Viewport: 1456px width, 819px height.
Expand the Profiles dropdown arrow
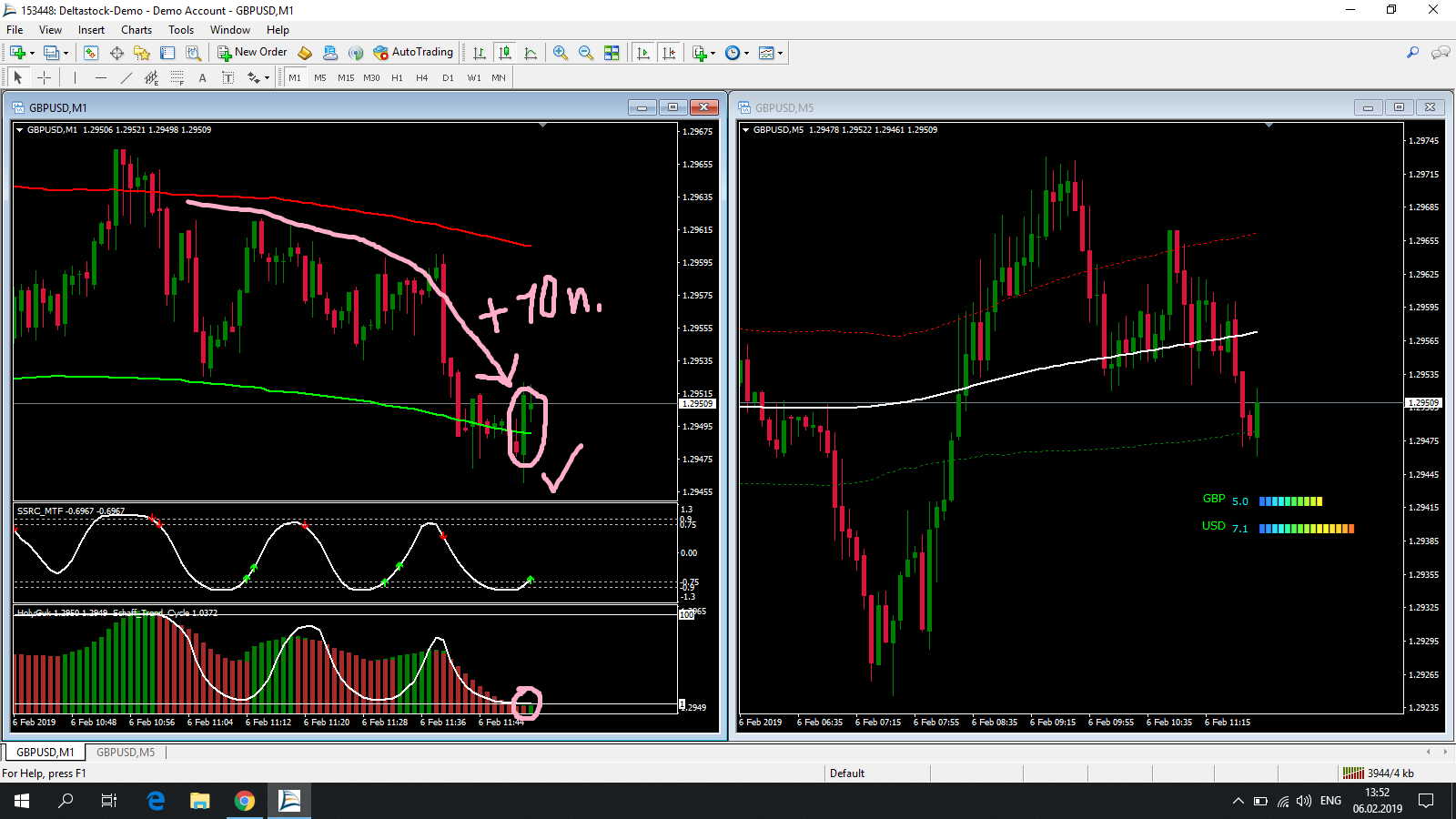coord(66,53)
